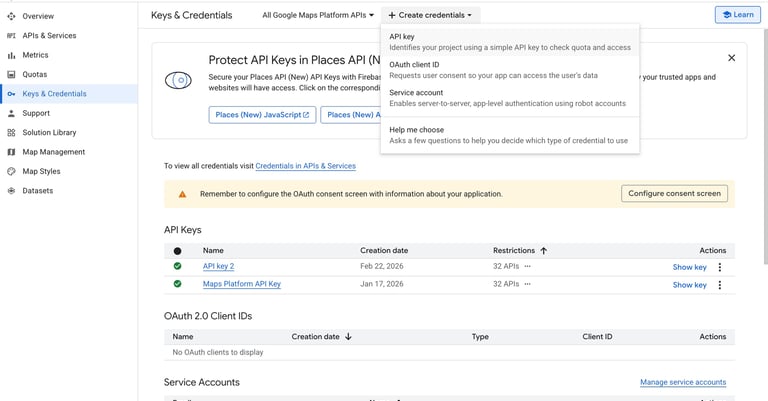
Task: Dismiss the Protect API Keys banner
Action: click(731, 58)
